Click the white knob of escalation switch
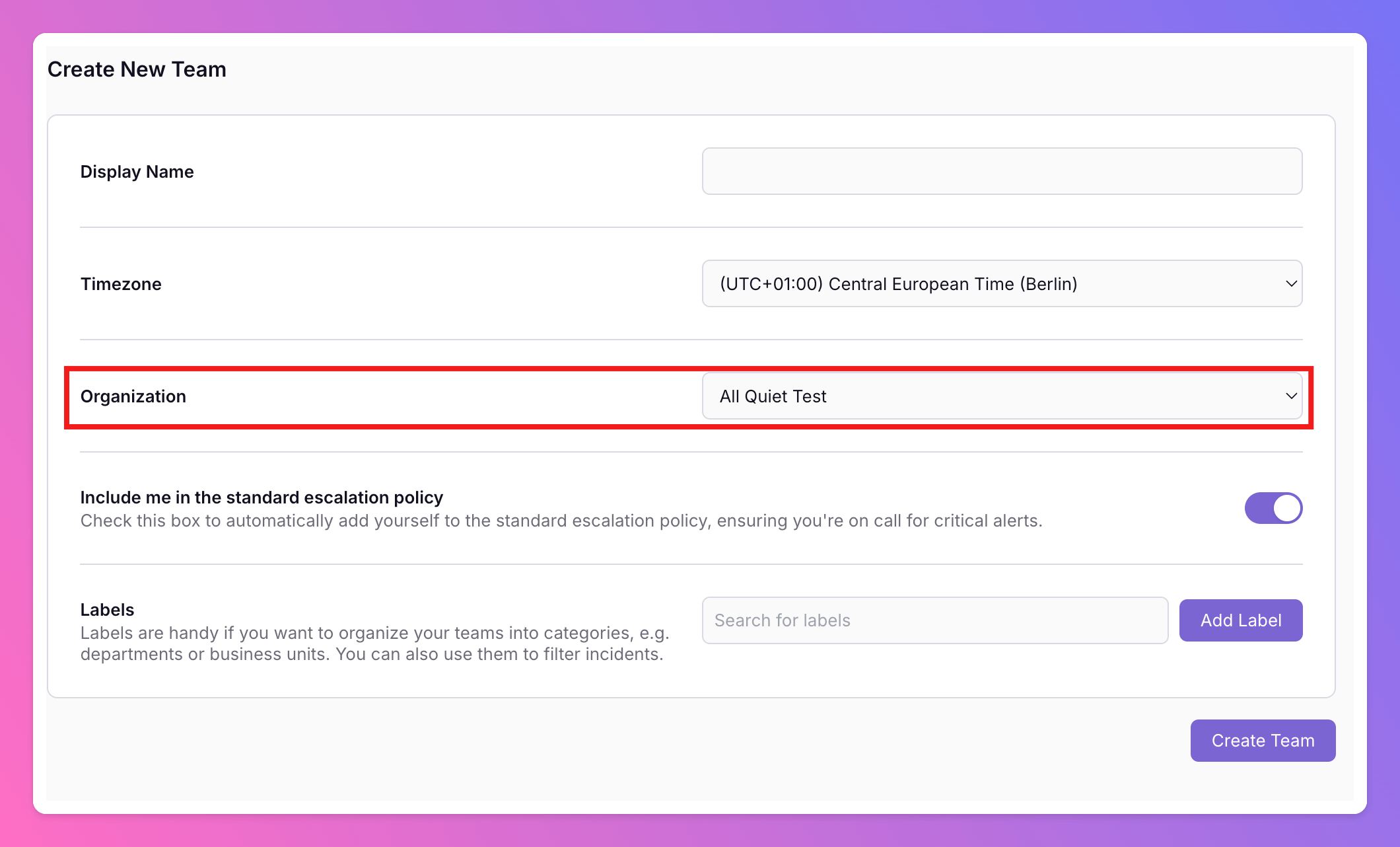The height and width of the screenshot is (847, 1400). pyautogui.click(x=1286, y=508)
